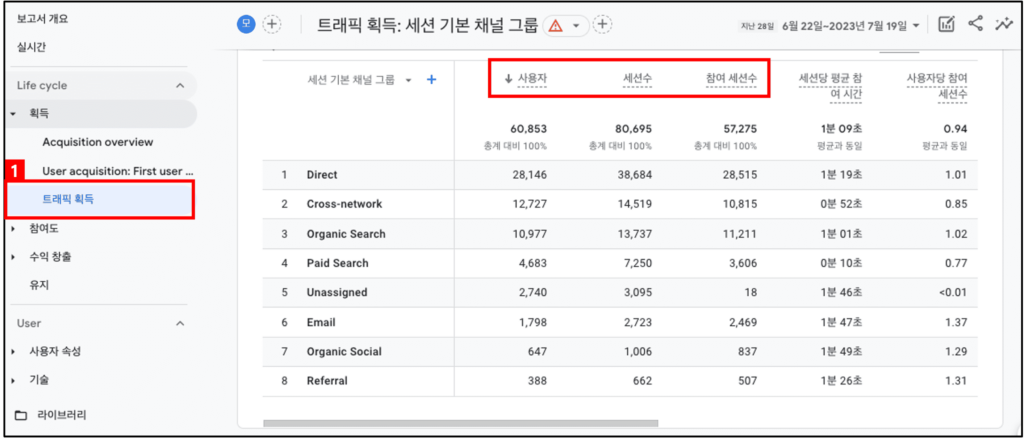Click Email engaged sessions value 2,469
The height and width of the screenshot is (438, 1024).
point(742,322)
